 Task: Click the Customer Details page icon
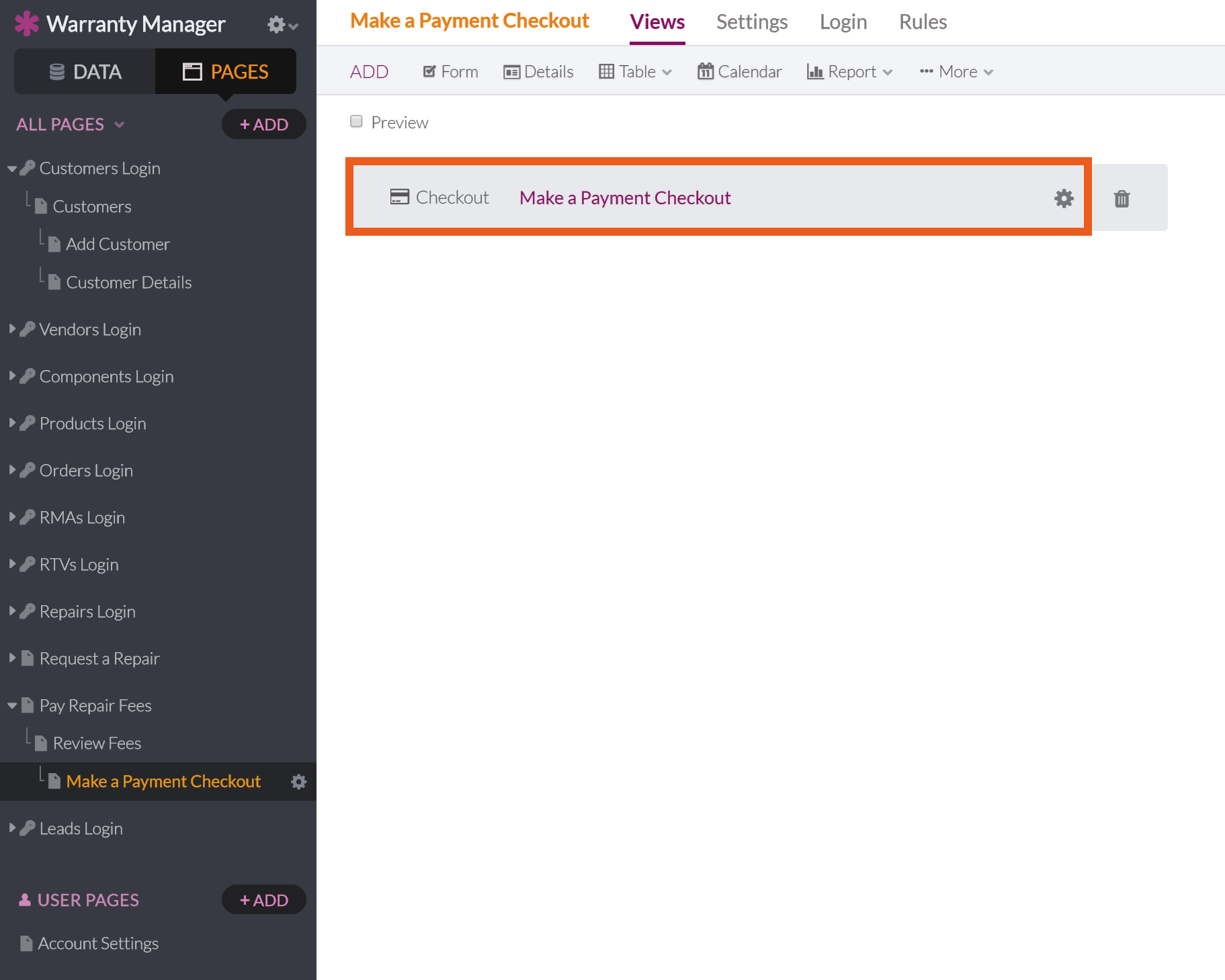tap(54, 282)
